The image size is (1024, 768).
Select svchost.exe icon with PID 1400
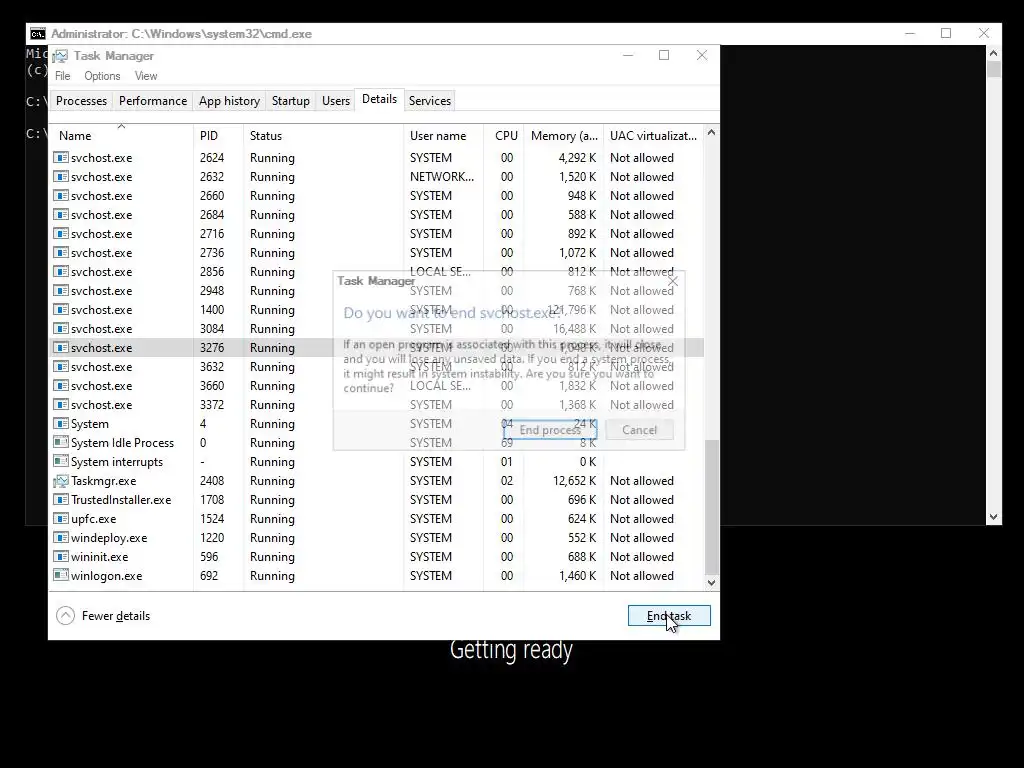(61, 309)
